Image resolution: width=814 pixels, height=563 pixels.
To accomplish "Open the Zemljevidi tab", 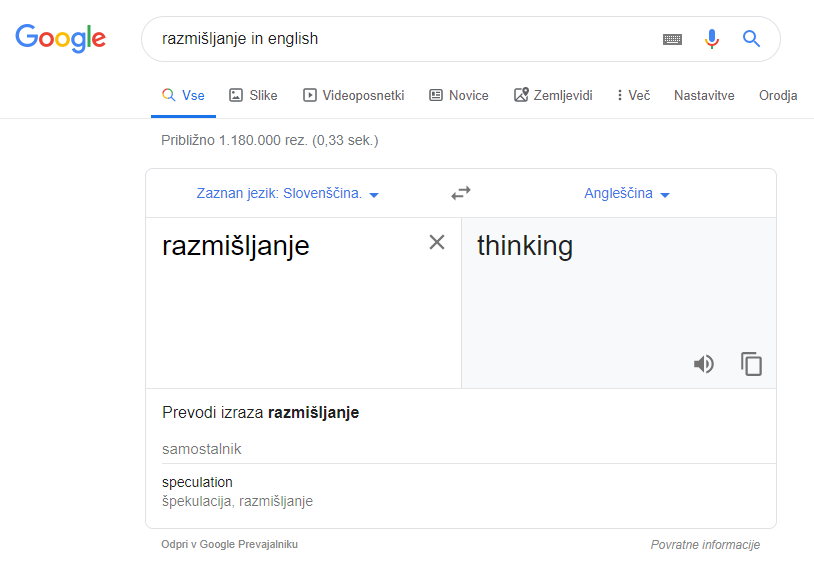I will [553, 95].
